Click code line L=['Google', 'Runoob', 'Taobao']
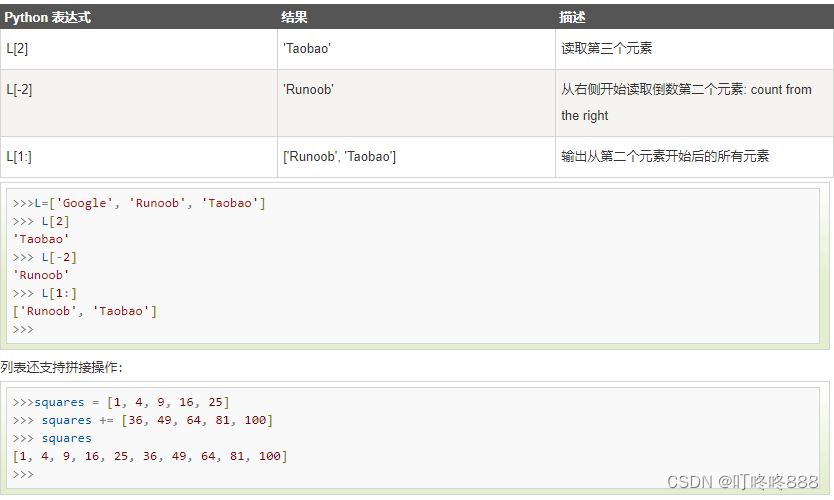Screen dimensions: 834x500 pyautogui.click(x=139, y=203)
